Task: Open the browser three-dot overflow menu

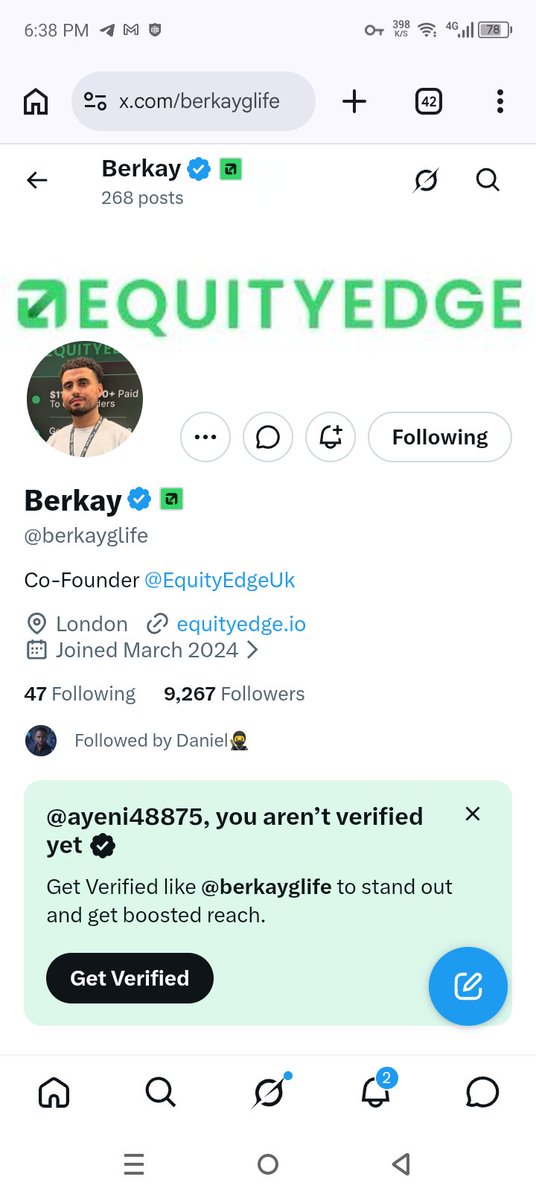Action: [499, 101]
